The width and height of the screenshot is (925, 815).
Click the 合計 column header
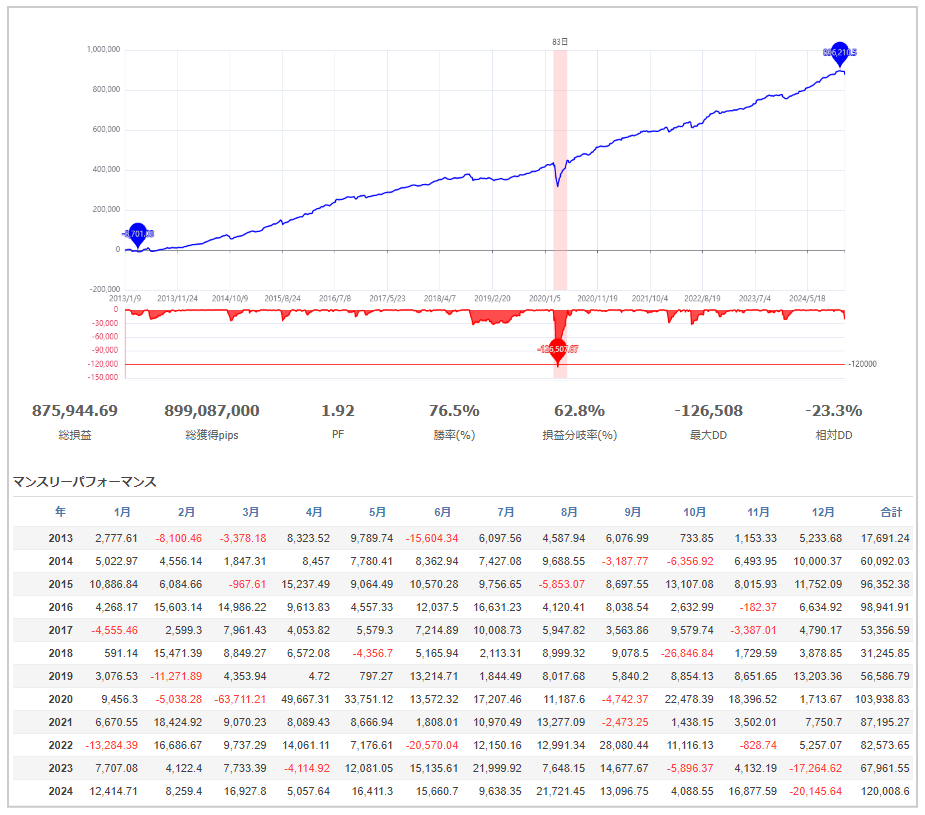coord(890,511)
